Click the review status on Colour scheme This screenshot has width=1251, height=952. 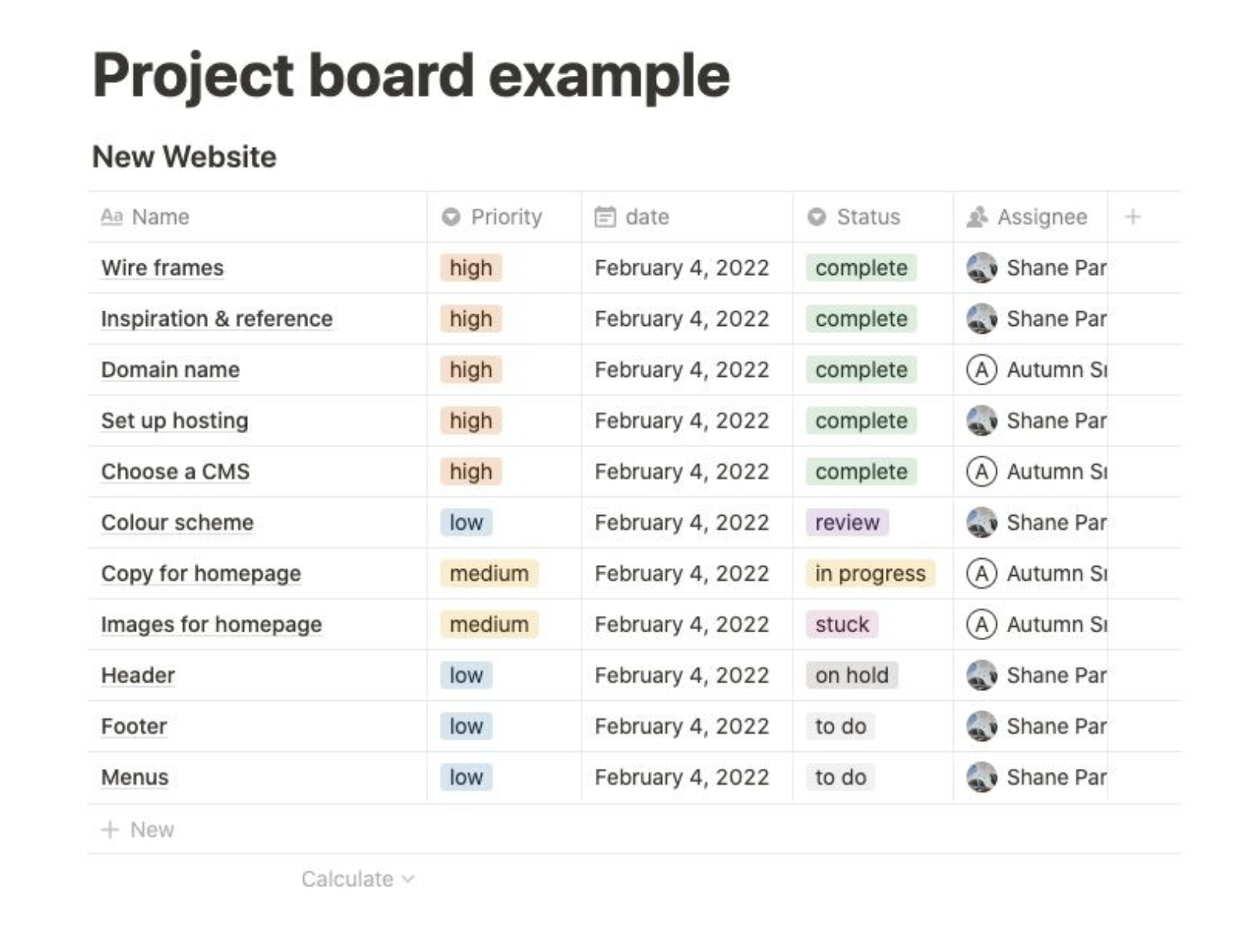click(847, 522)
